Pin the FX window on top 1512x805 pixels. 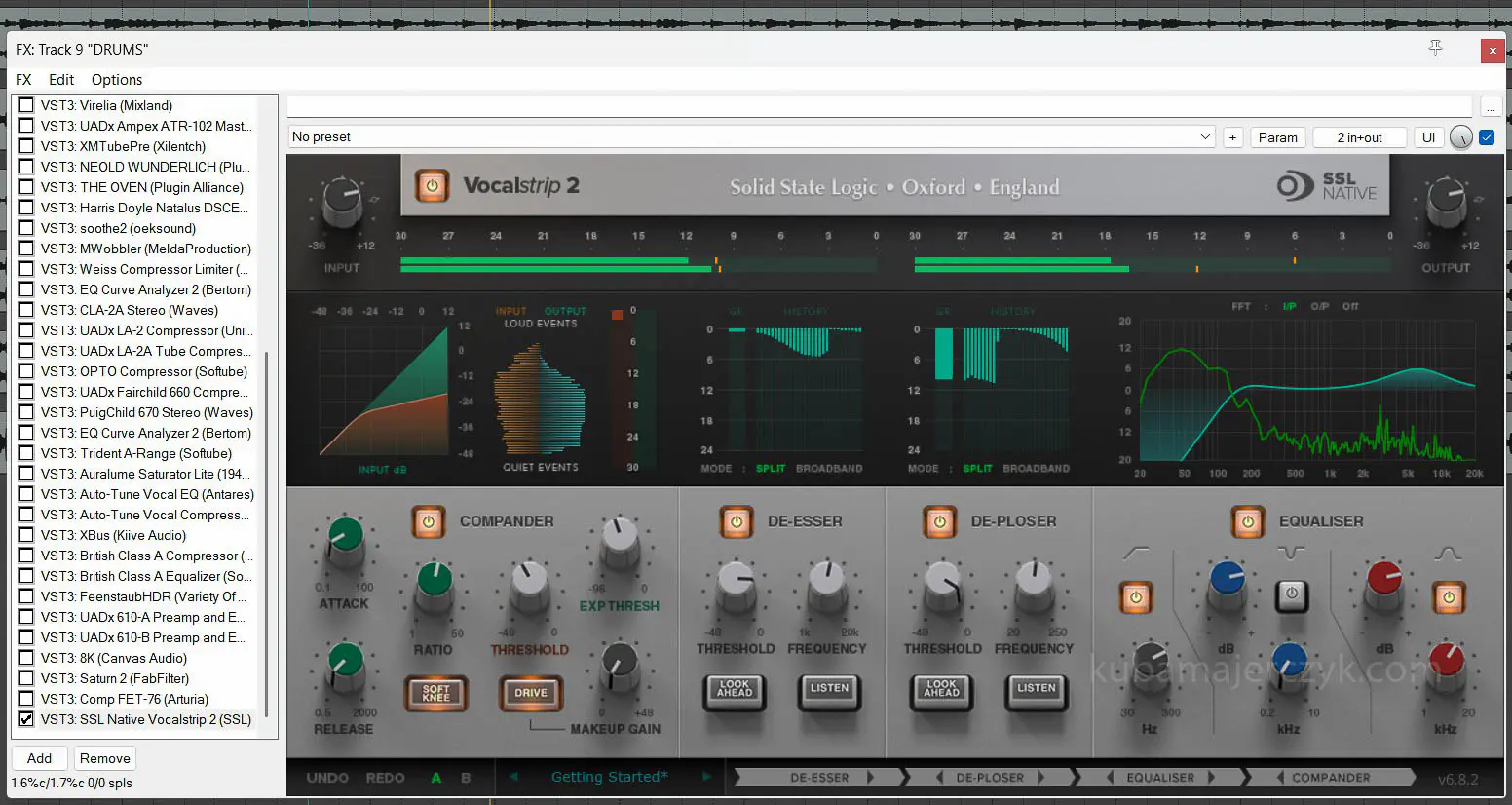1435,48
